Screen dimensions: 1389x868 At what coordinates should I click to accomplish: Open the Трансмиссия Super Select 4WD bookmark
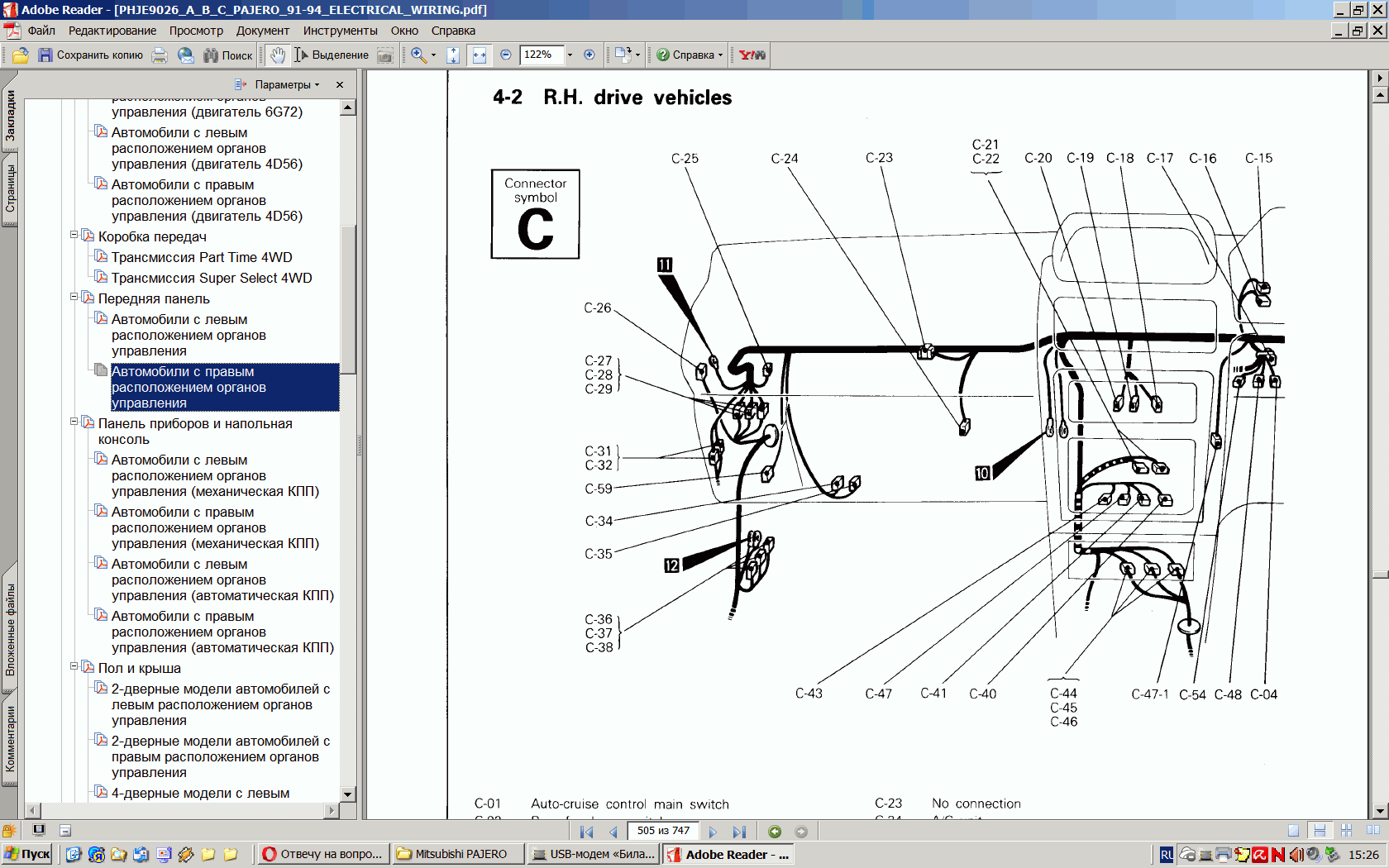point(212,278)
